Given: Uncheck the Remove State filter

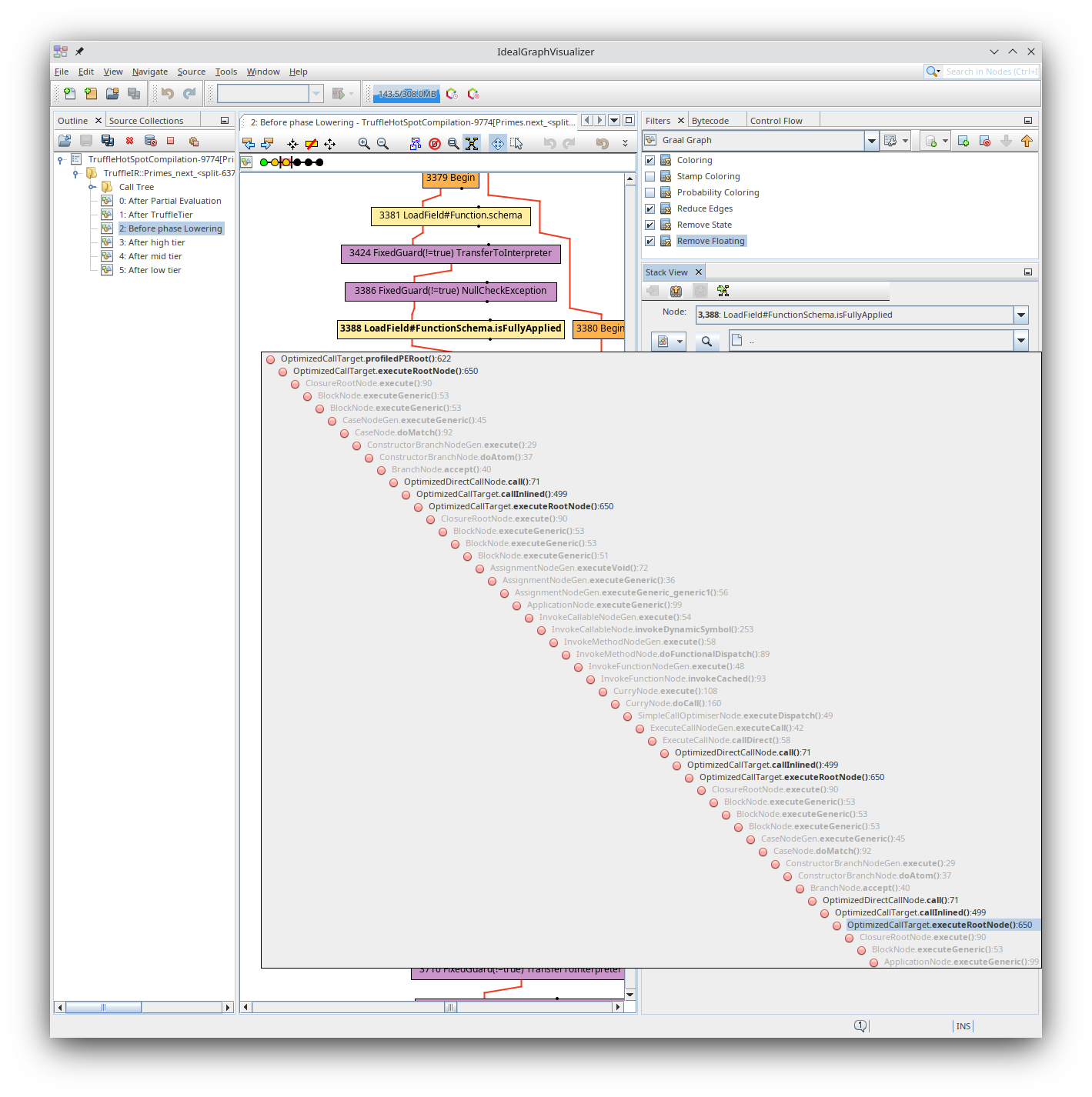Looking at the screenshot, I should pyautogui.click(x=650, y=225).
